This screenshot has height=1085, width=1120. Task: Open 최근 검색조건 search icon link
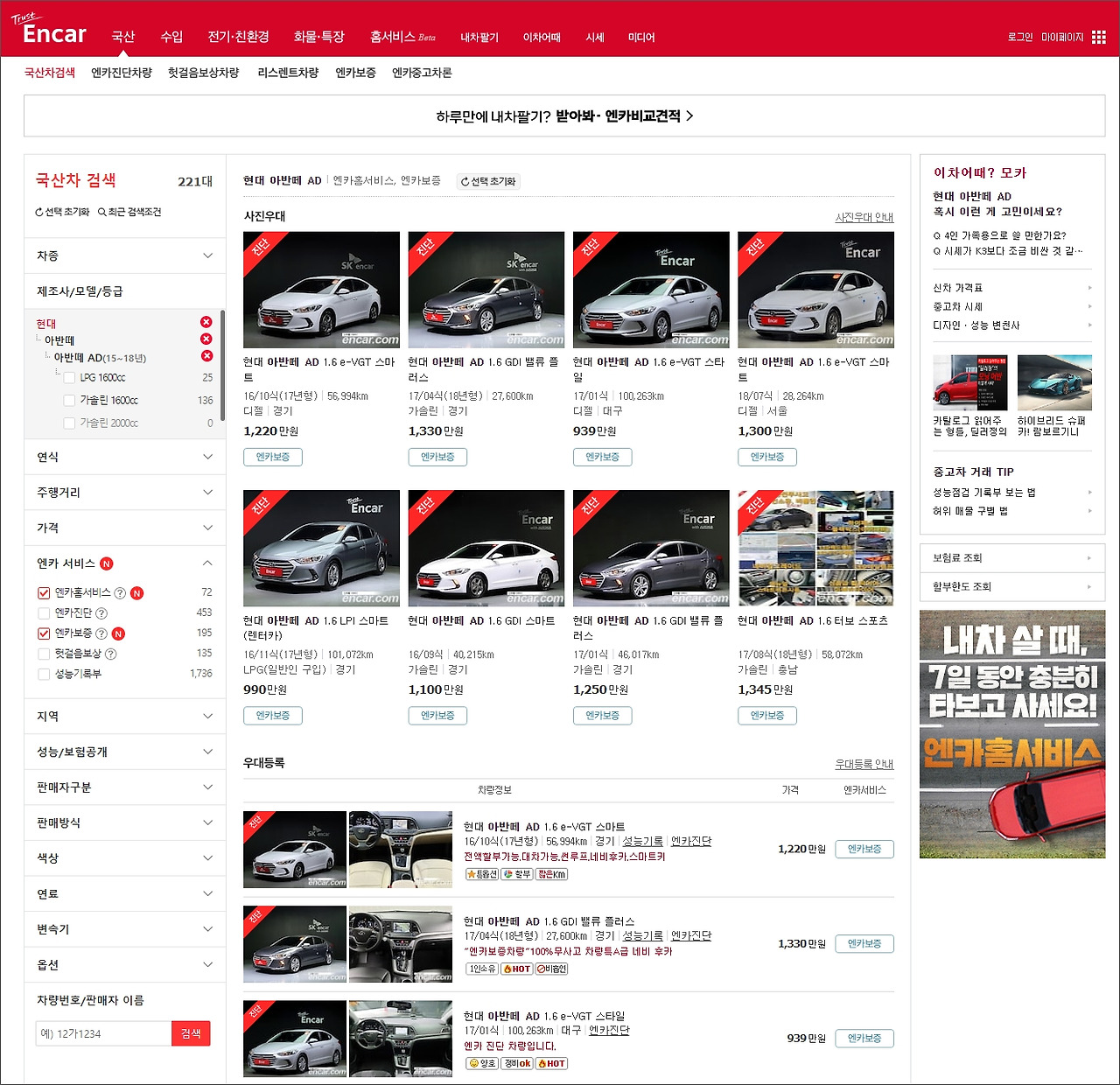point(129,212)
